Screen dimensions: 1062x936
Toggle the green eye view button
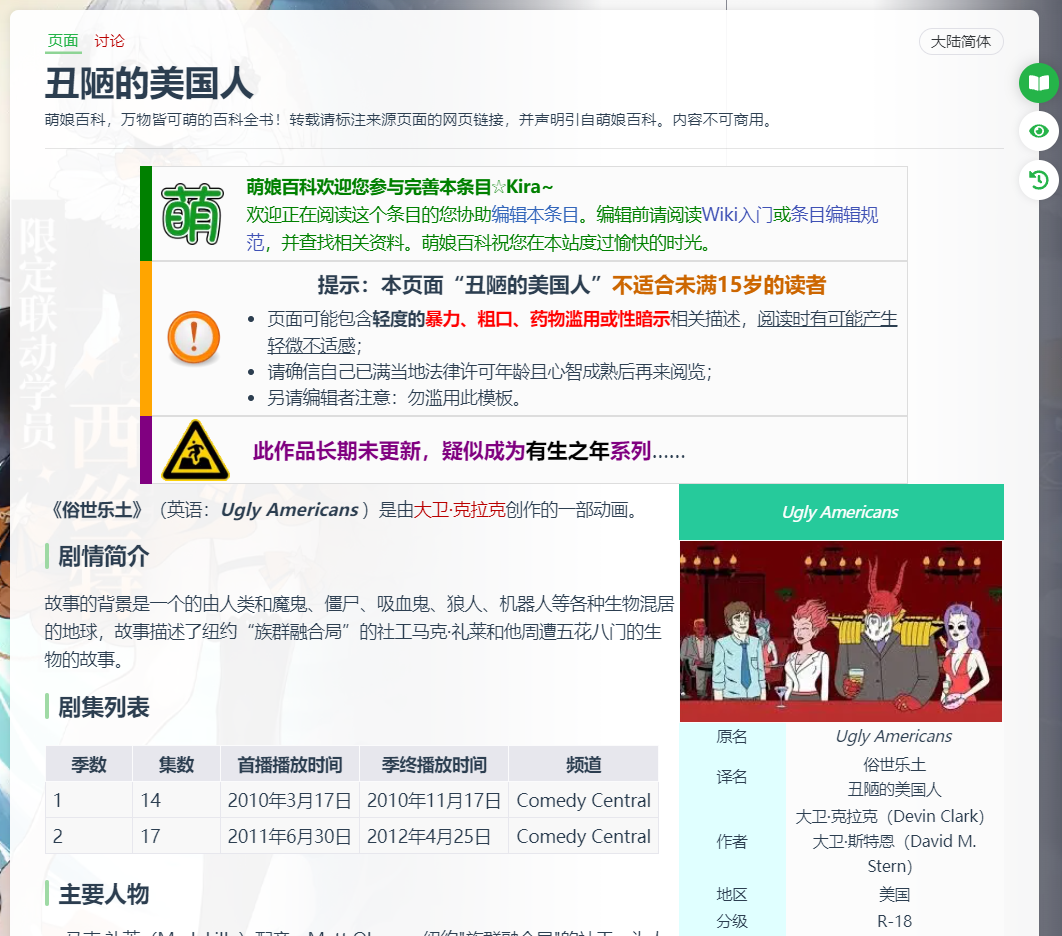pyautogui.click(x=1039, y=131)
